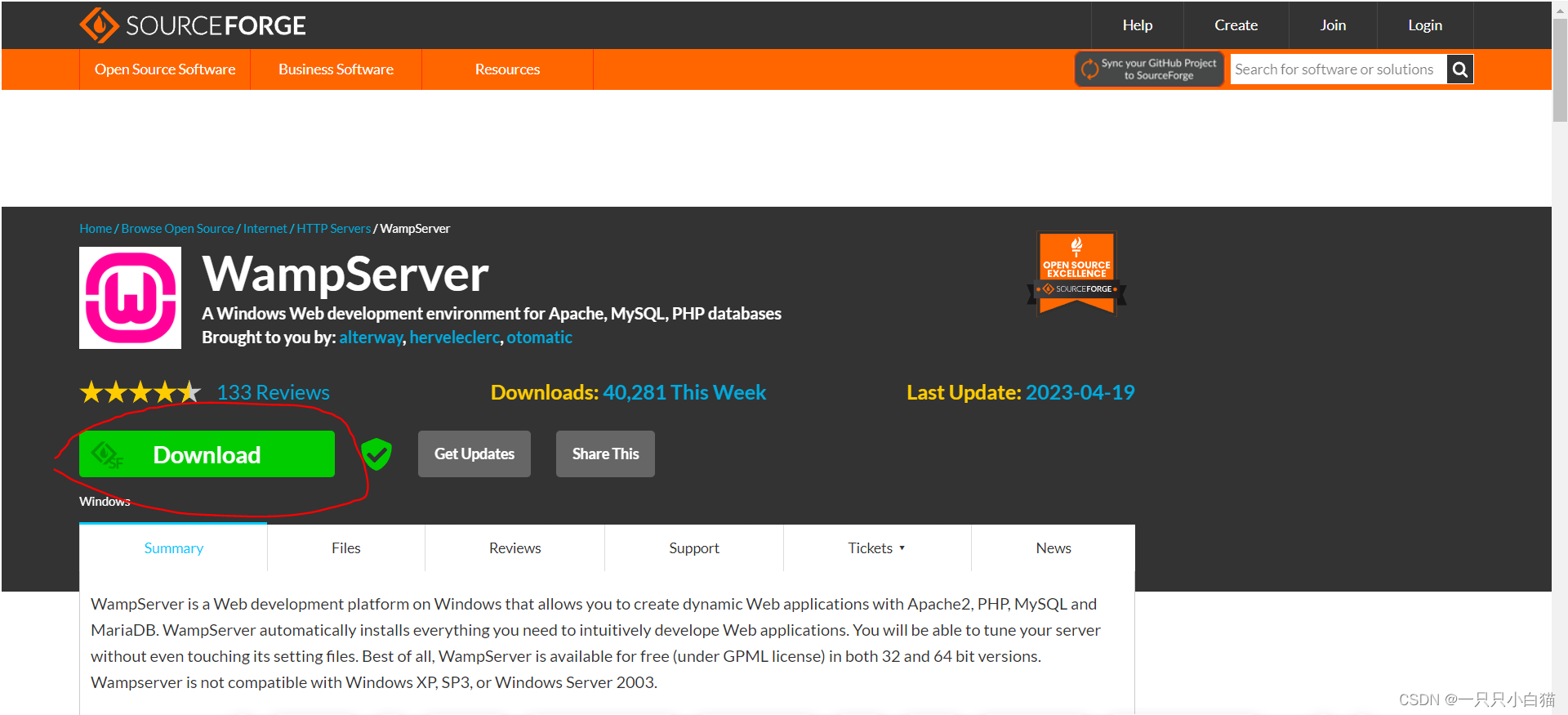Click the page vertical scrollbar thumb
Image resolution: width=1568 pixels, height=715 pixels.
point(1560,69)
